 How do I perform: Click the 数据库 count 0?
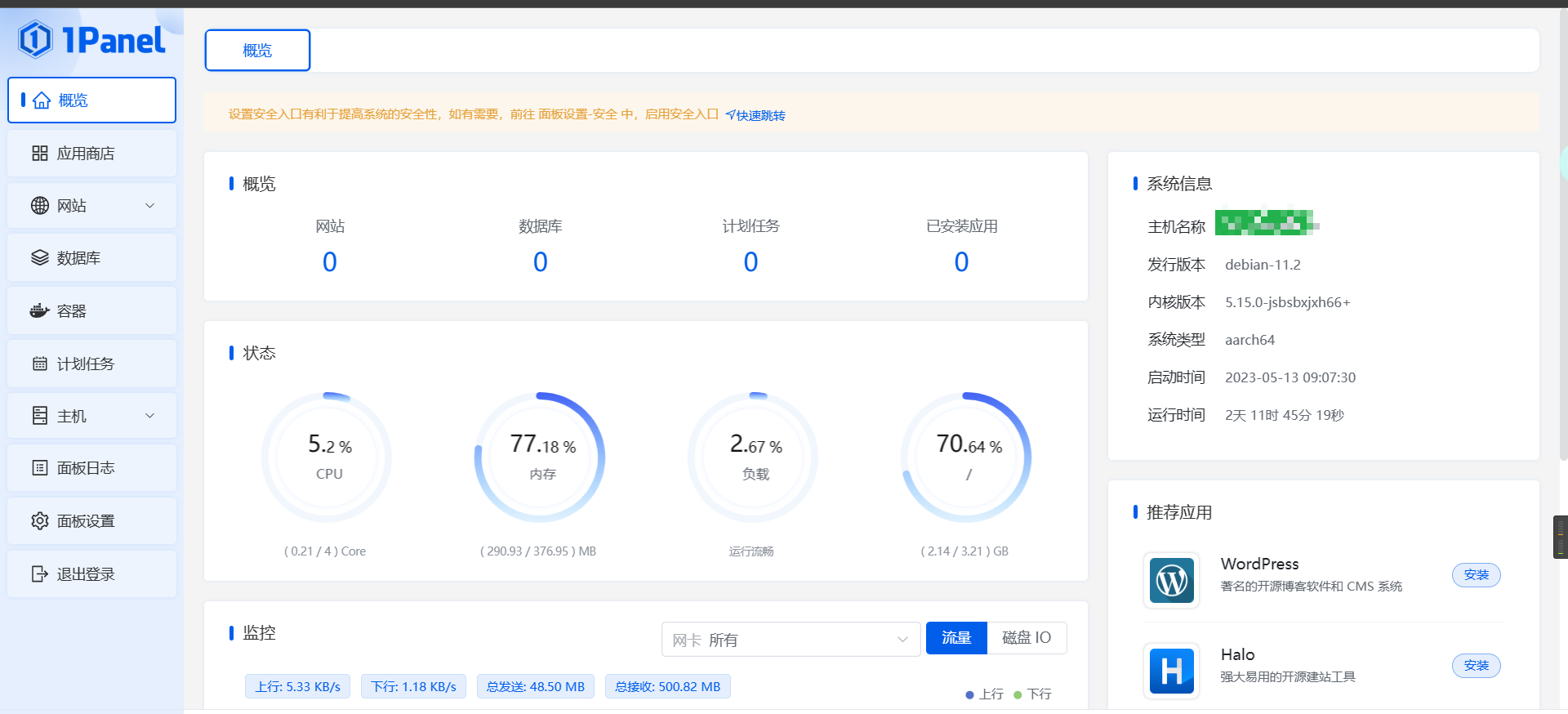tap(541, 262)
